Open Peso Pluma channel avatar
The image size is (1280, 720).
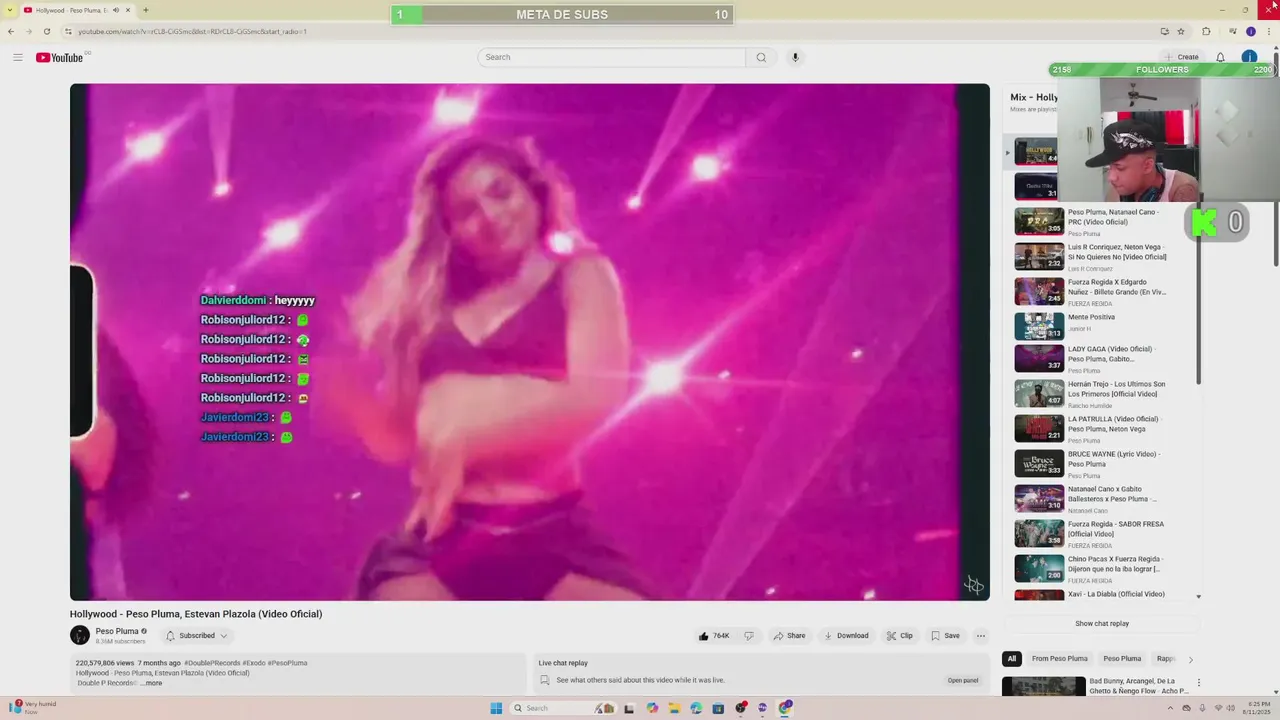[80, 635]
